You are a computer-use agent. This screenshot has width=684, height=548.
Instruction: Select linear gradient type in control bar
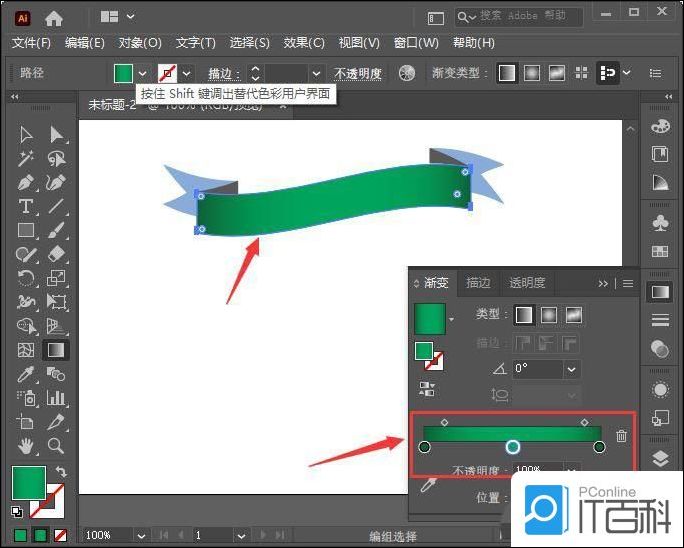(x=506, y=73)
